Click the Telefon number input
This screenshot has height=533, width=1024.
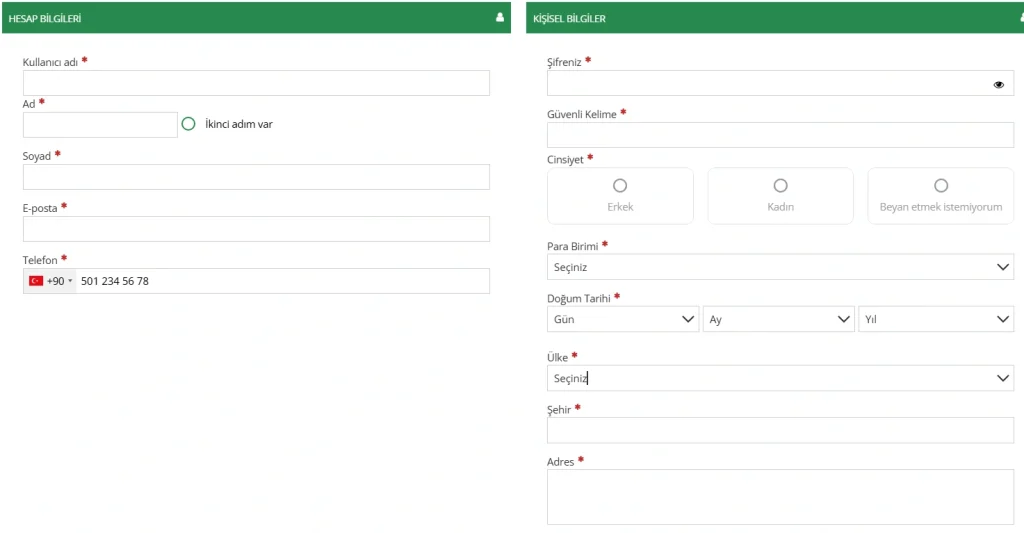pos(280,281)
